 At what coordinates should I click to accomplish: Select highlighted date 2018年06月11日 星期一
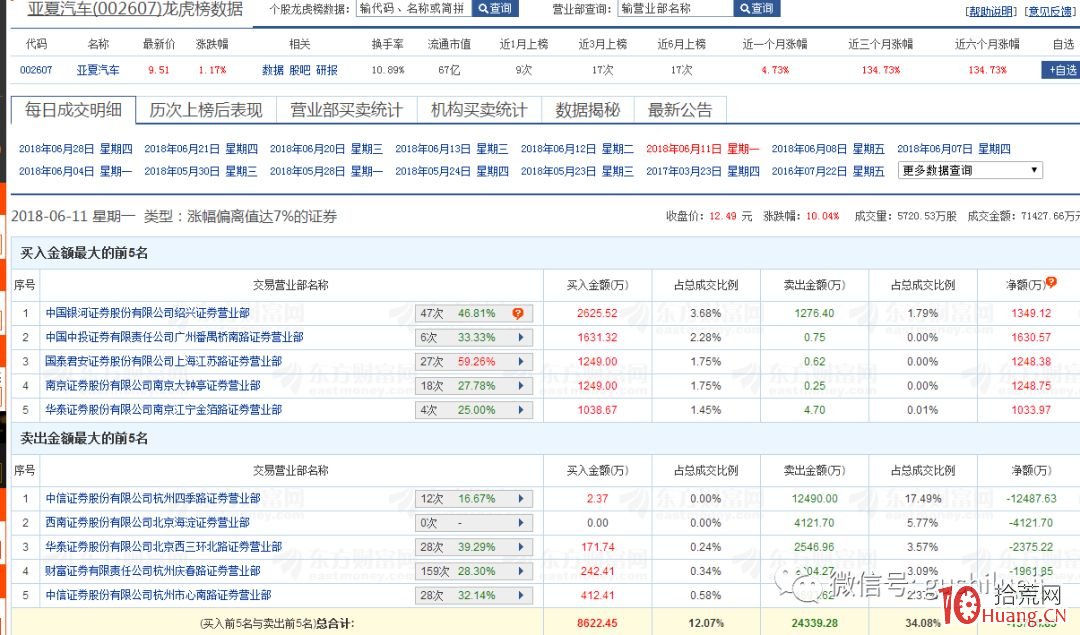pyautogui.click(x=703, y=149)
